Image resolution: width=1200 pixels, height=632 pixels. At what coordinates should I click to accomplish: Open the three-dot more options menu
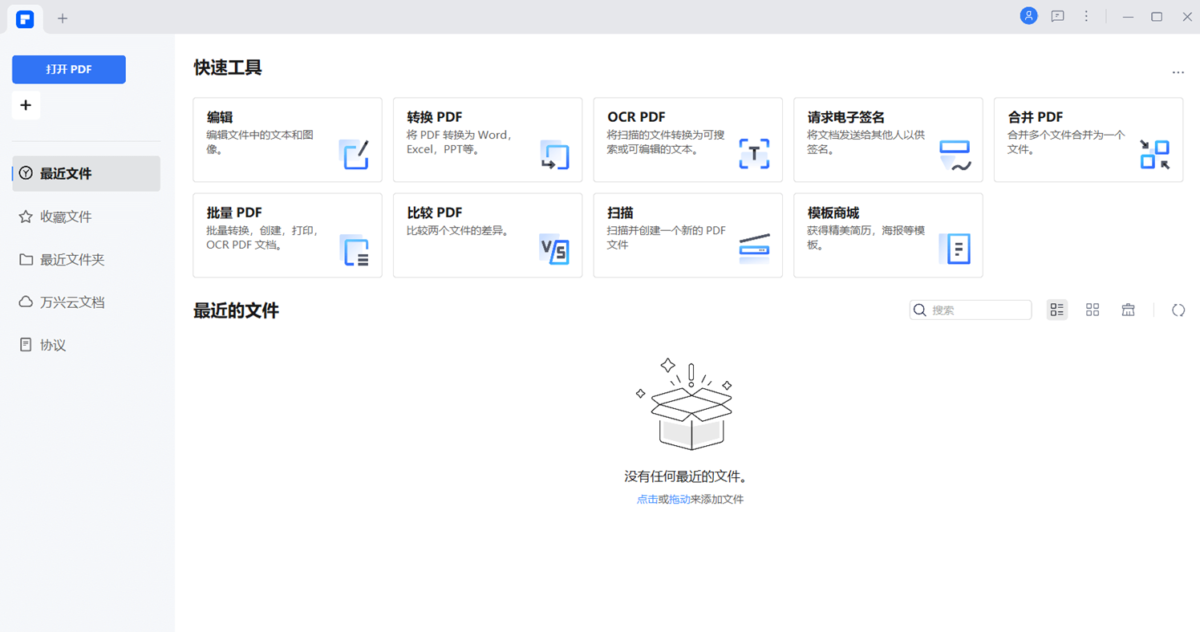point(1086,16)
